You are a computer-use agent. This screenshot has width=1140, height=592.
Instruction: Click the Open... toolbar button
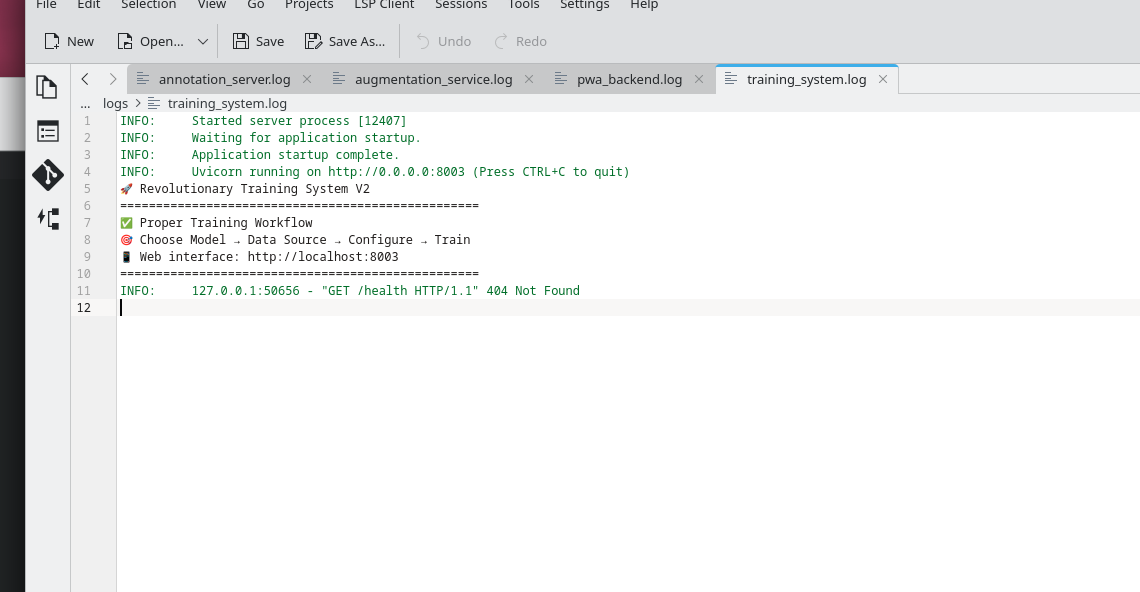click(150, 41)
